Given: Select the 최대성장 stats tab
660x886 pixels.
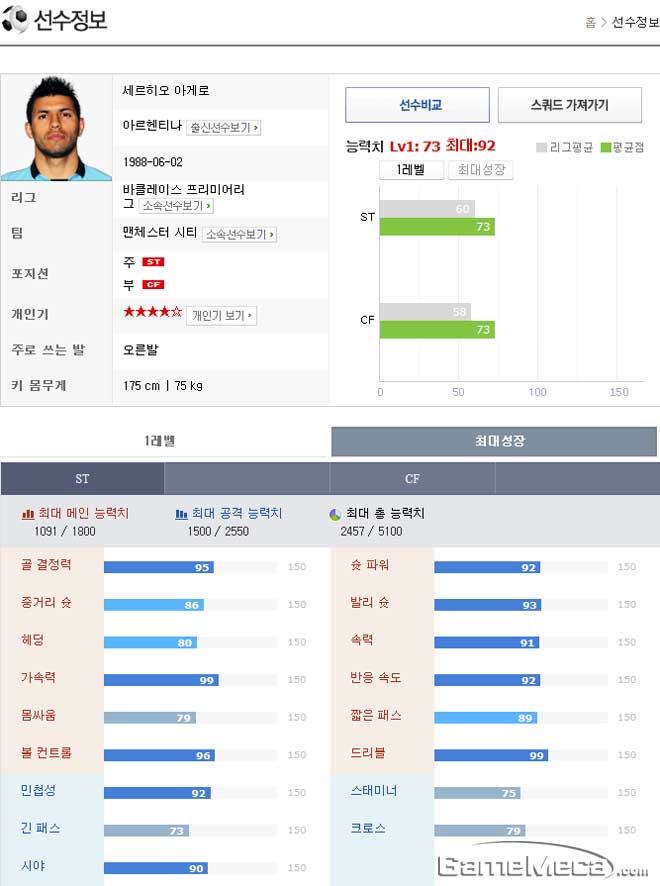Looking at the screenshot, I should [x=494, y=441].
